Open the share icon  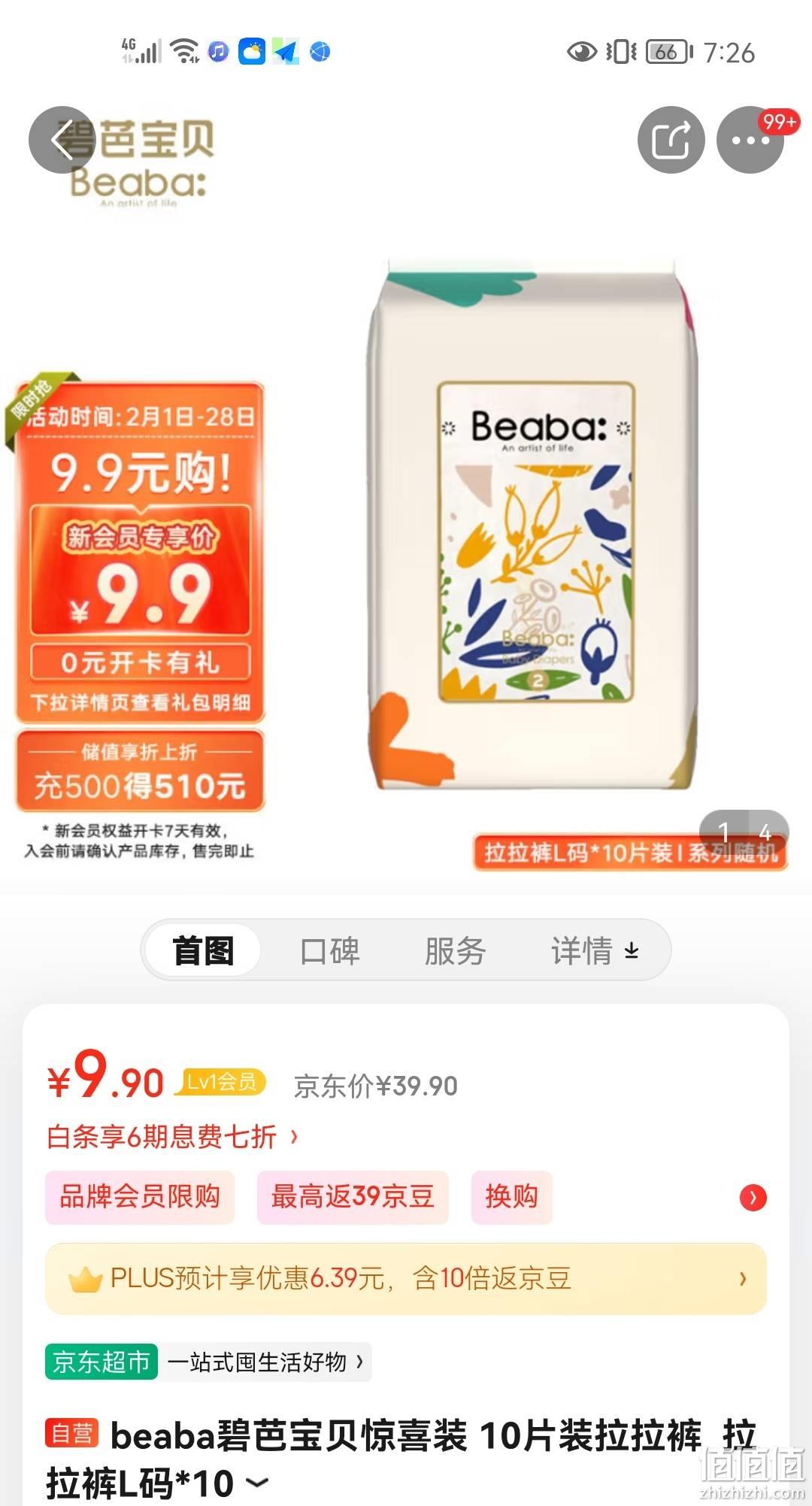(671, 140)
